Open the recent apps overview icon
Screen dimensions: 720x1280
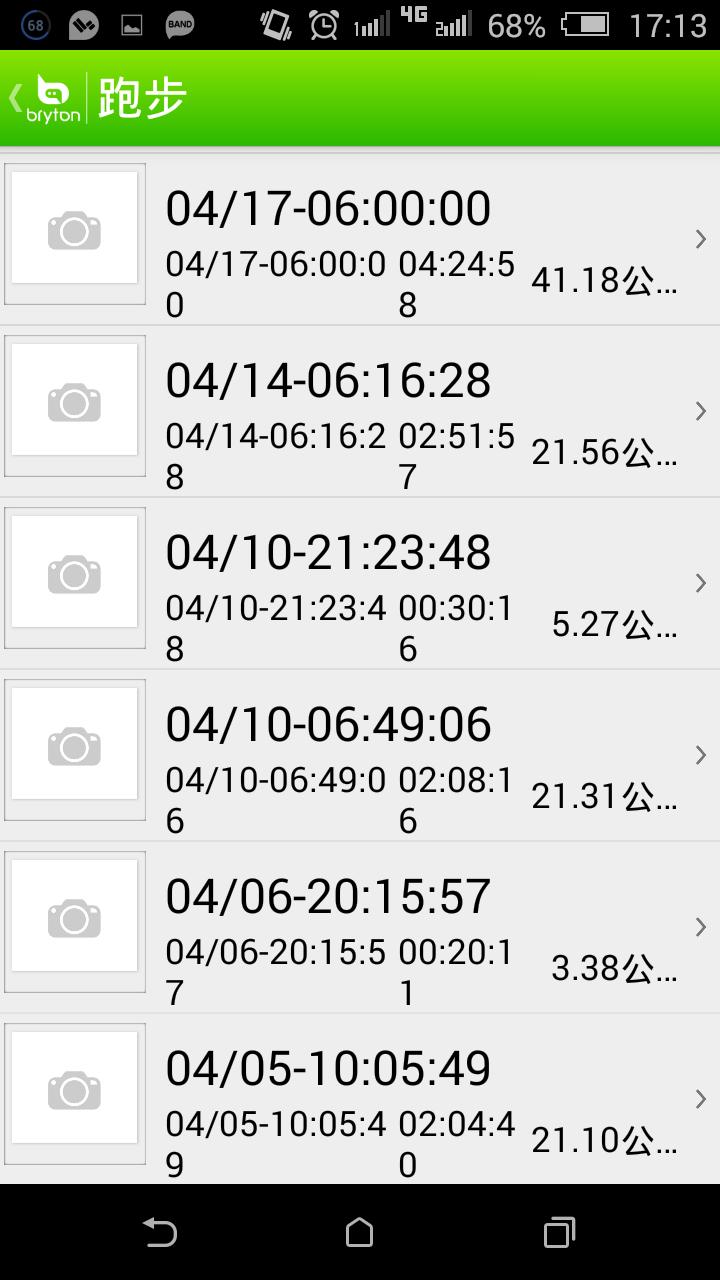point(559,1232)
